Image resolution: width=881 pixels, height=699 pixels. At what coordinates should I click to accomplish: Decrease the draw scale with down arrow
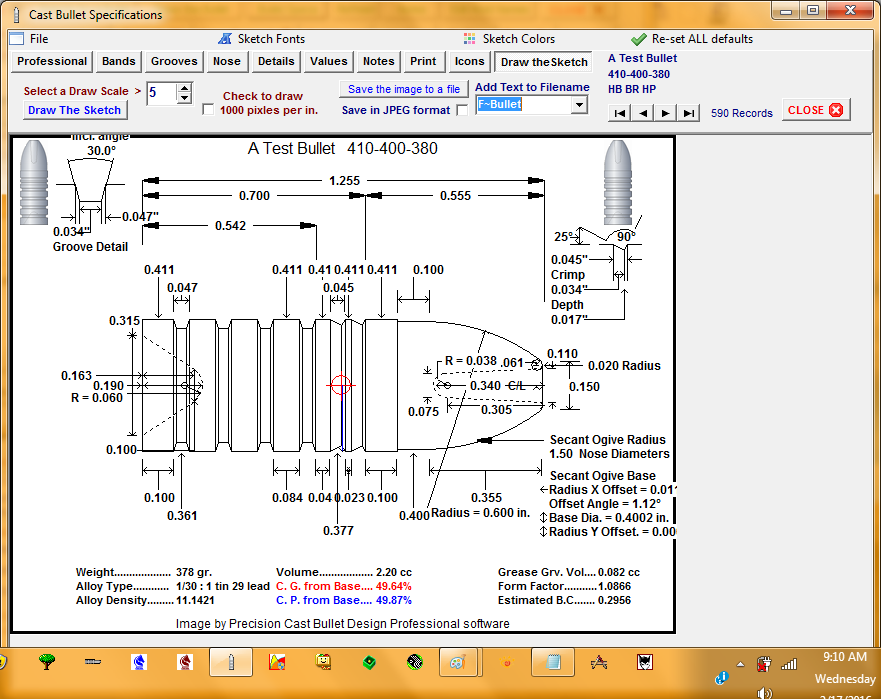click(x=184, y=98)
